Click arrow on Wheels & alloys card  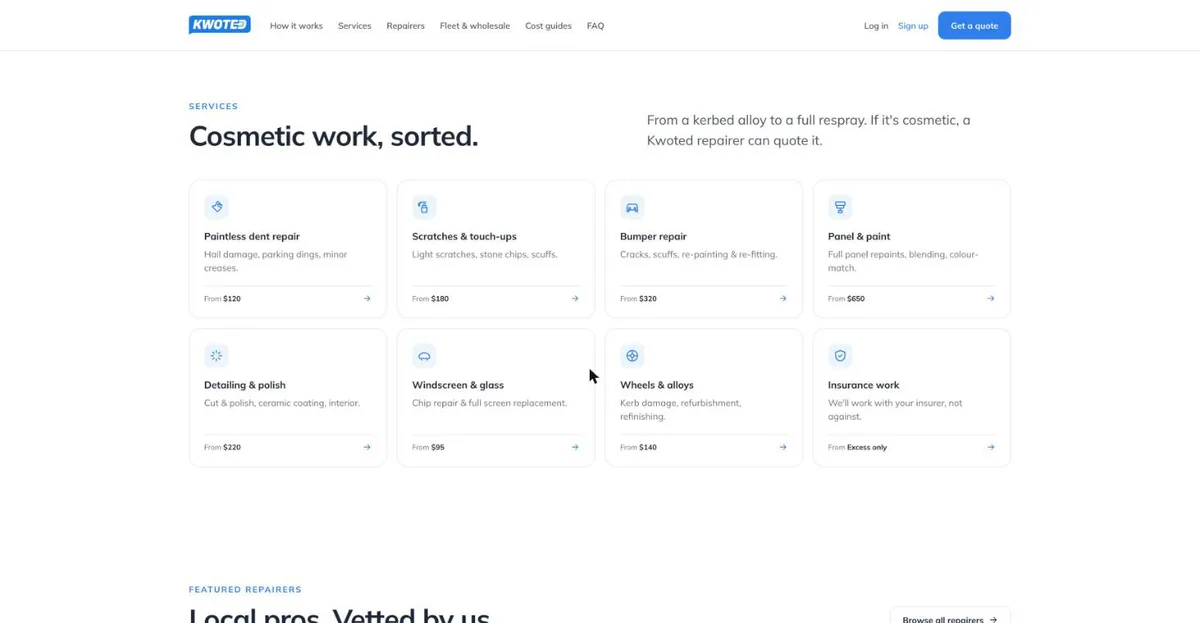(783, 447)
